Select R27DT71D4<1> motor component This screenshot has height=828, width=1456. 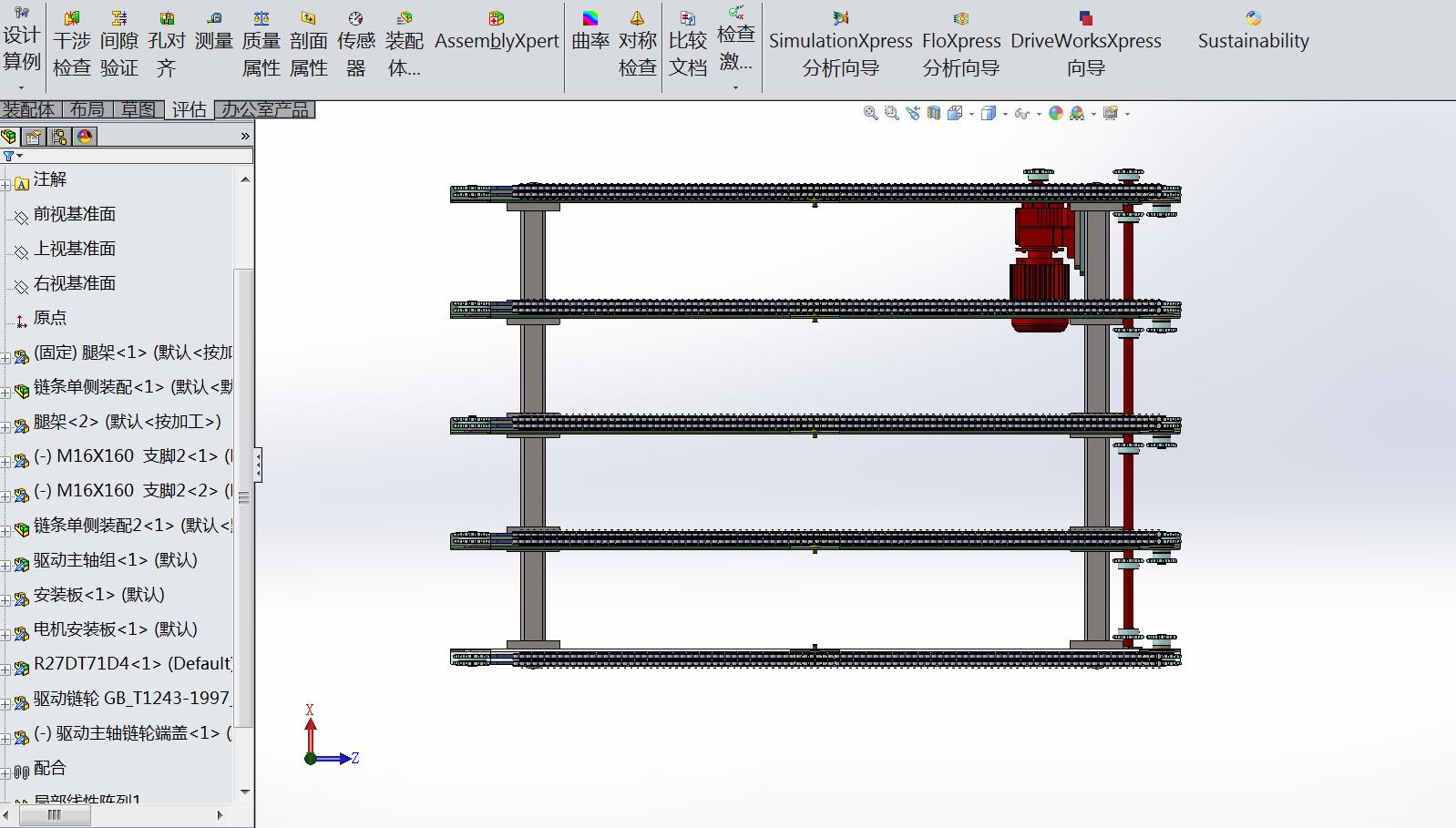click(133, 664)
